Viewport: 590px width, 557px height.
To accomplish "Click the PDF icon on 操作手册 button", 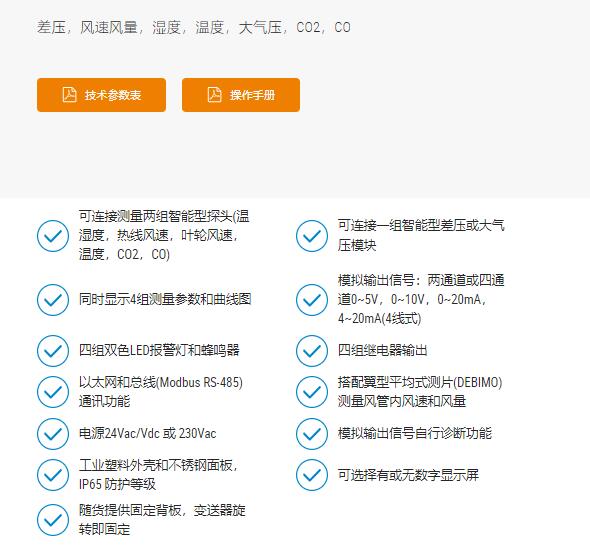I will pos(214,94).
